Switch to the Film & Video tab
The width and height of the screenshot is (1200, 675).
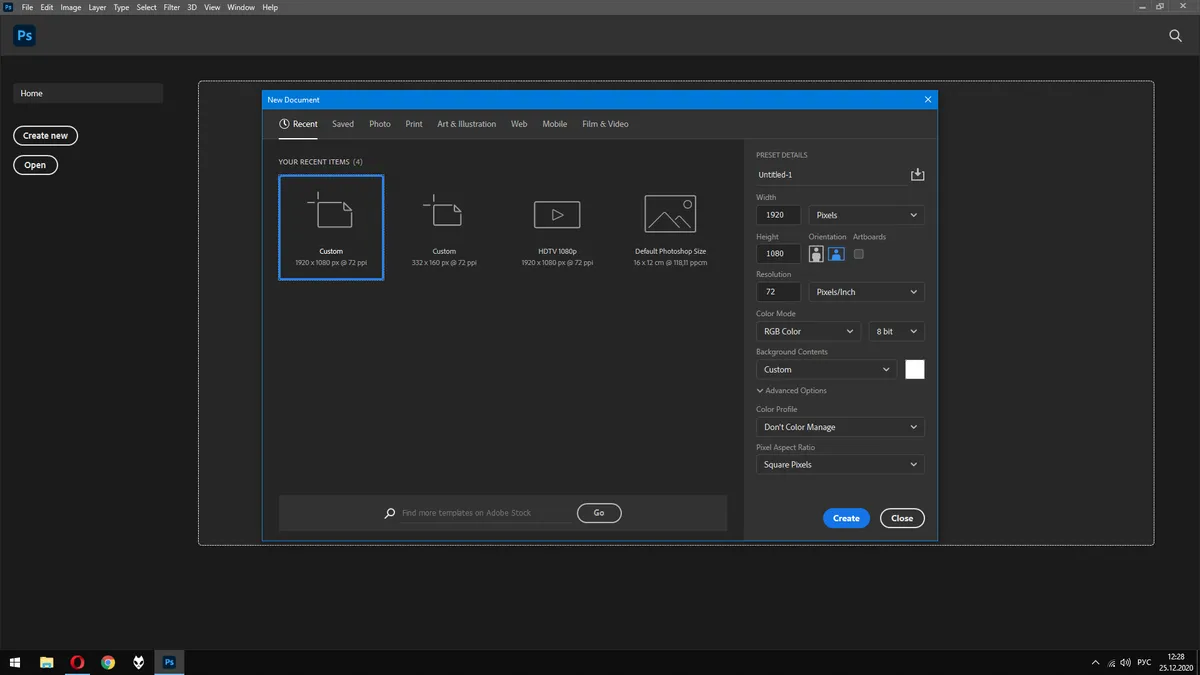(605, 124)
